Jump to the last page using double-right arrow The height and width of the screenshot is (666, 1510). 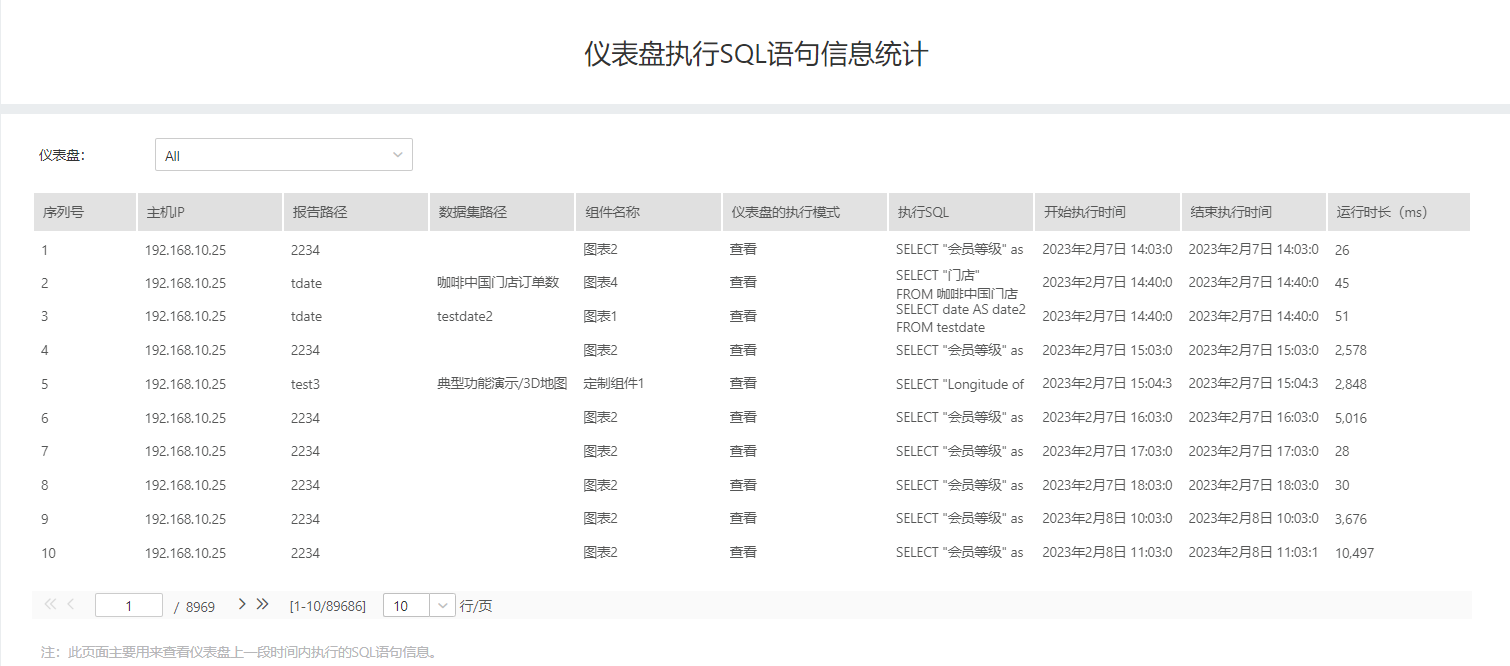pos(262,604)
